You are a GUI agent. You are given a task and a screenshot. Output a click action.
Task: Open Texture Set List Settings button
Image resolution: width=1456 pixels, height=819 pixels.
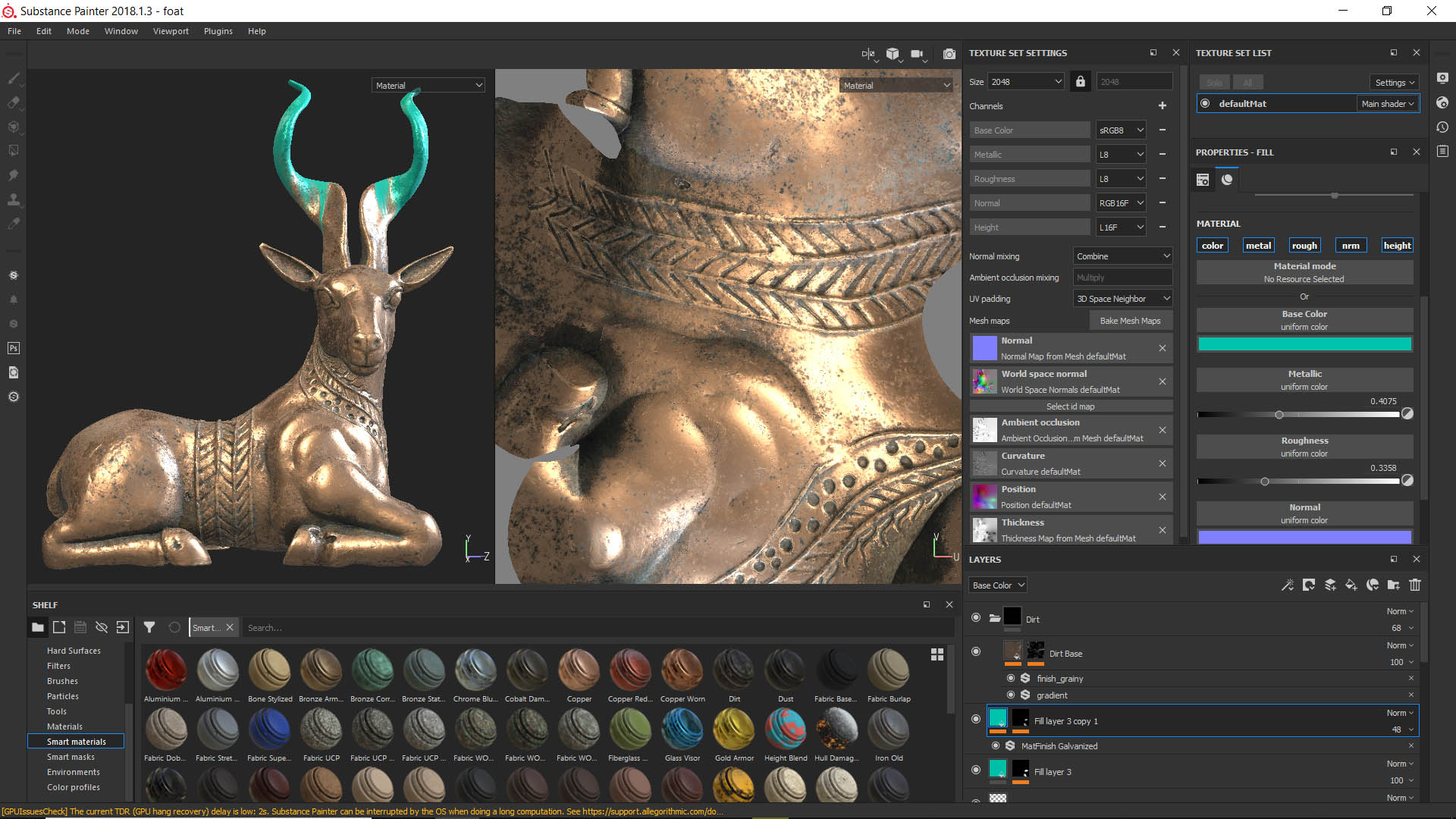pyautogui.click(x=1395, y=82)
